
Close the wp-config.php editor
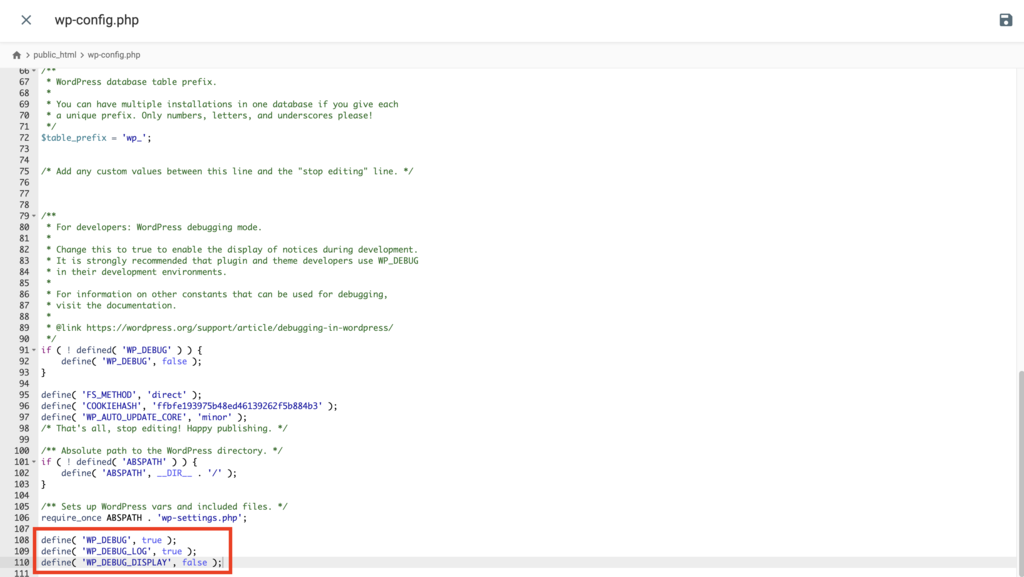pos(25,19)
